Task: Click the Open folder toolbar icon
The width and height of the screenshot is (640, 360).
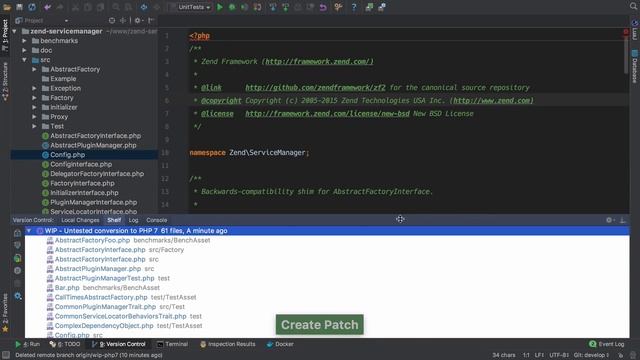Action: pos(7,7)
